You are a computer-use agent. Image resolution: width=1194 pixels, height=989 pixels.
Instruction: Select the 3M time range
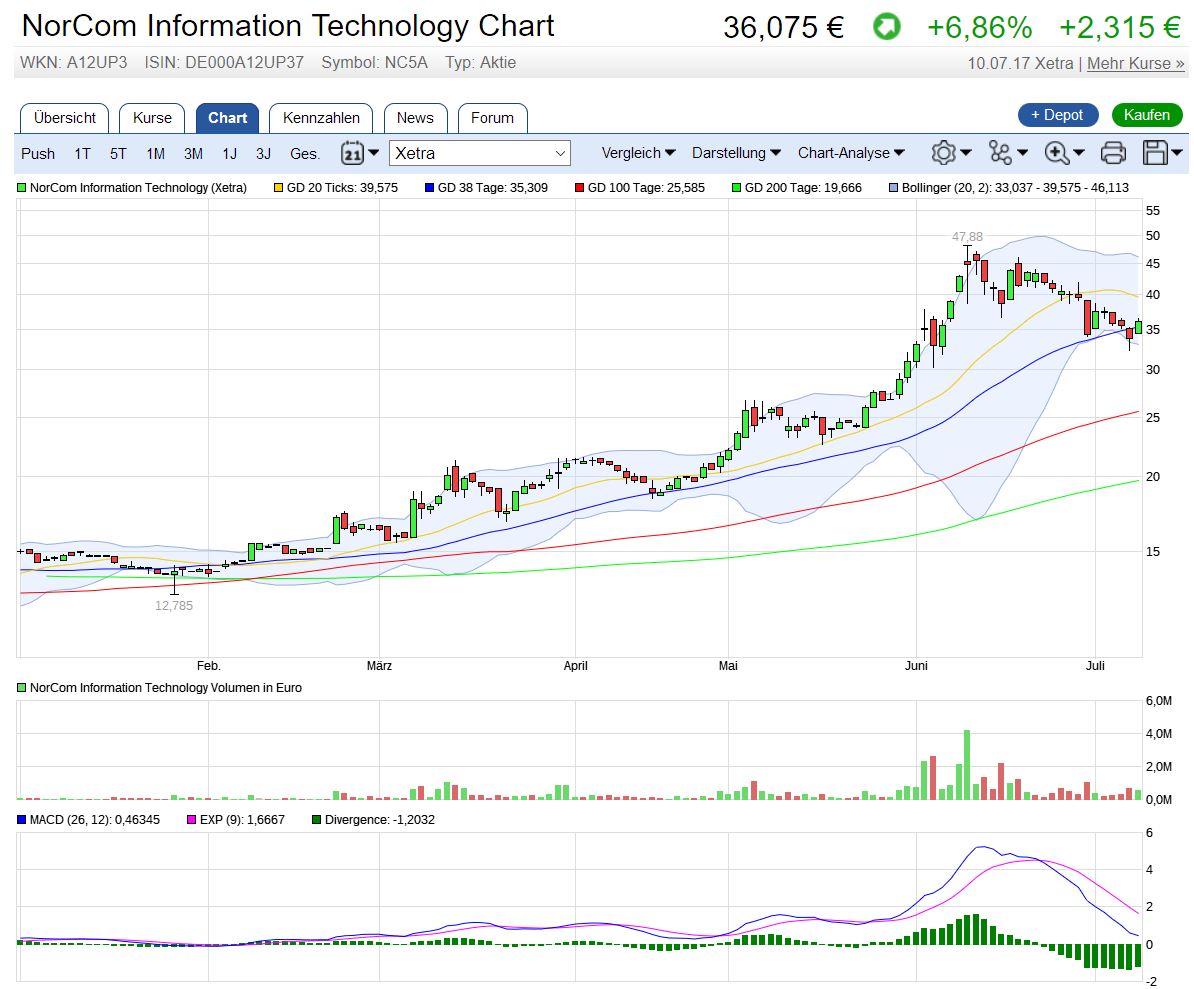click(x=193, y=154)
